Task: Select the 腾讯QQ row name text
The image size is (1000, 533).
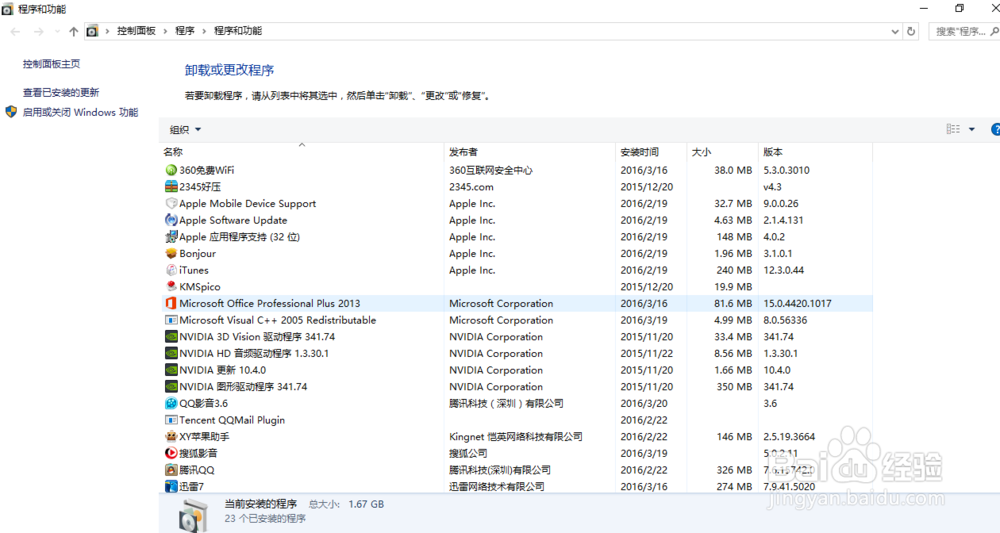Action: (x=196, y=470)
